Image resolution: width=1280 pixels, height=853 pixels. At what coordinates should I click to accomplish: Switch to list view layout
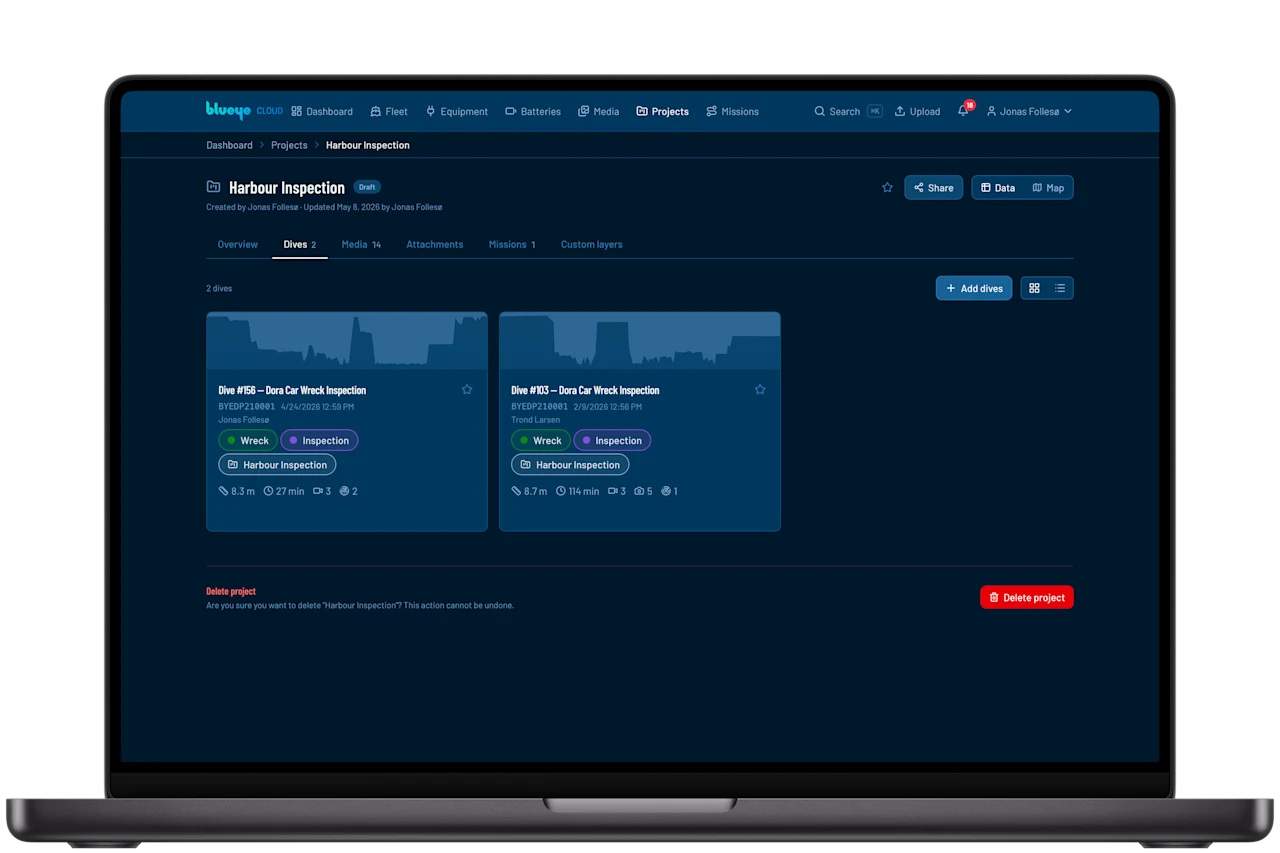1060,288
